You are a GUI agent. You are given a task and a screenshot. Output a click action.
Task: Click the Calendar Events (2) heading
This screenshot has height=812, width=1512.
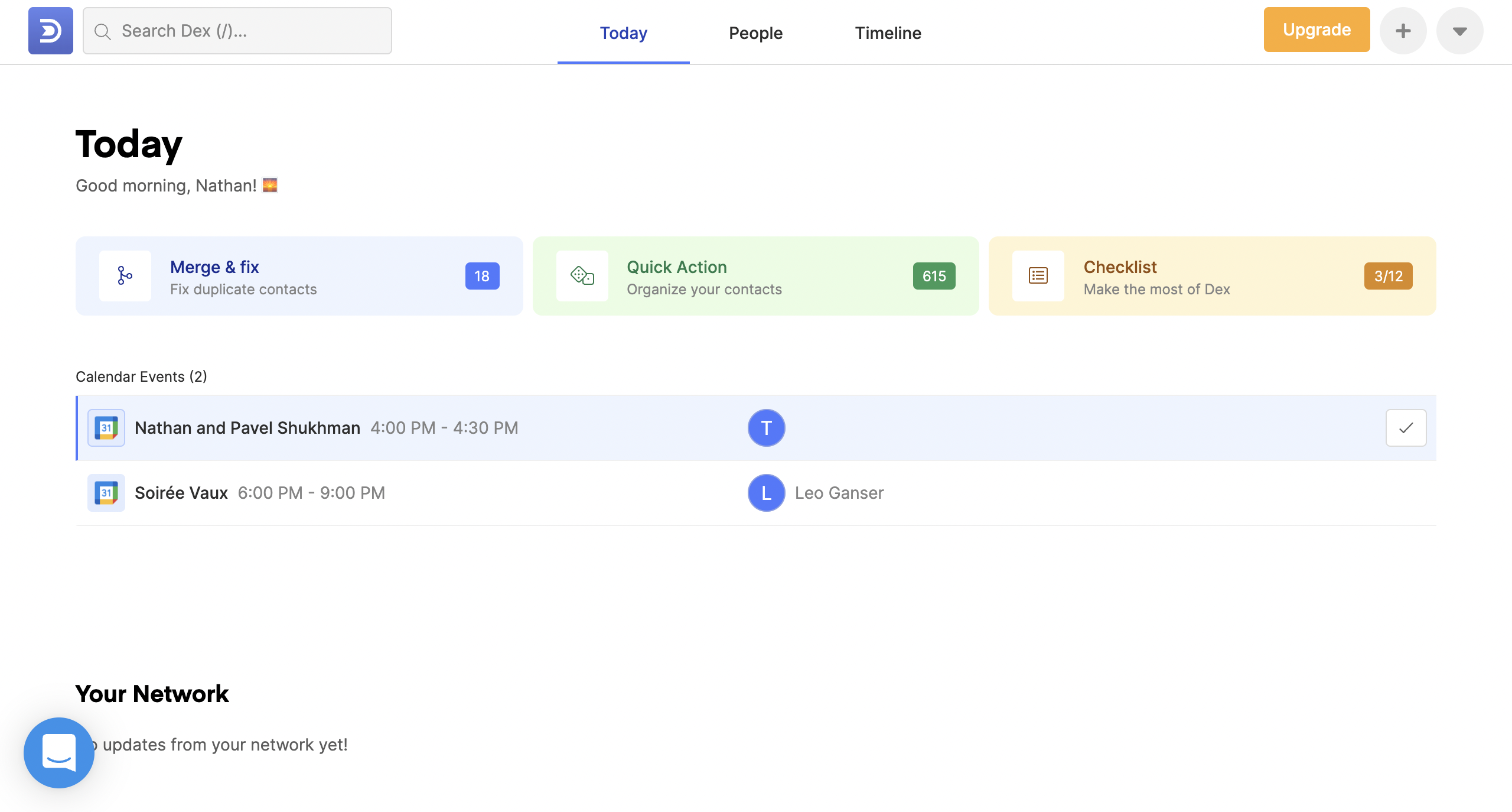[141, 376]
